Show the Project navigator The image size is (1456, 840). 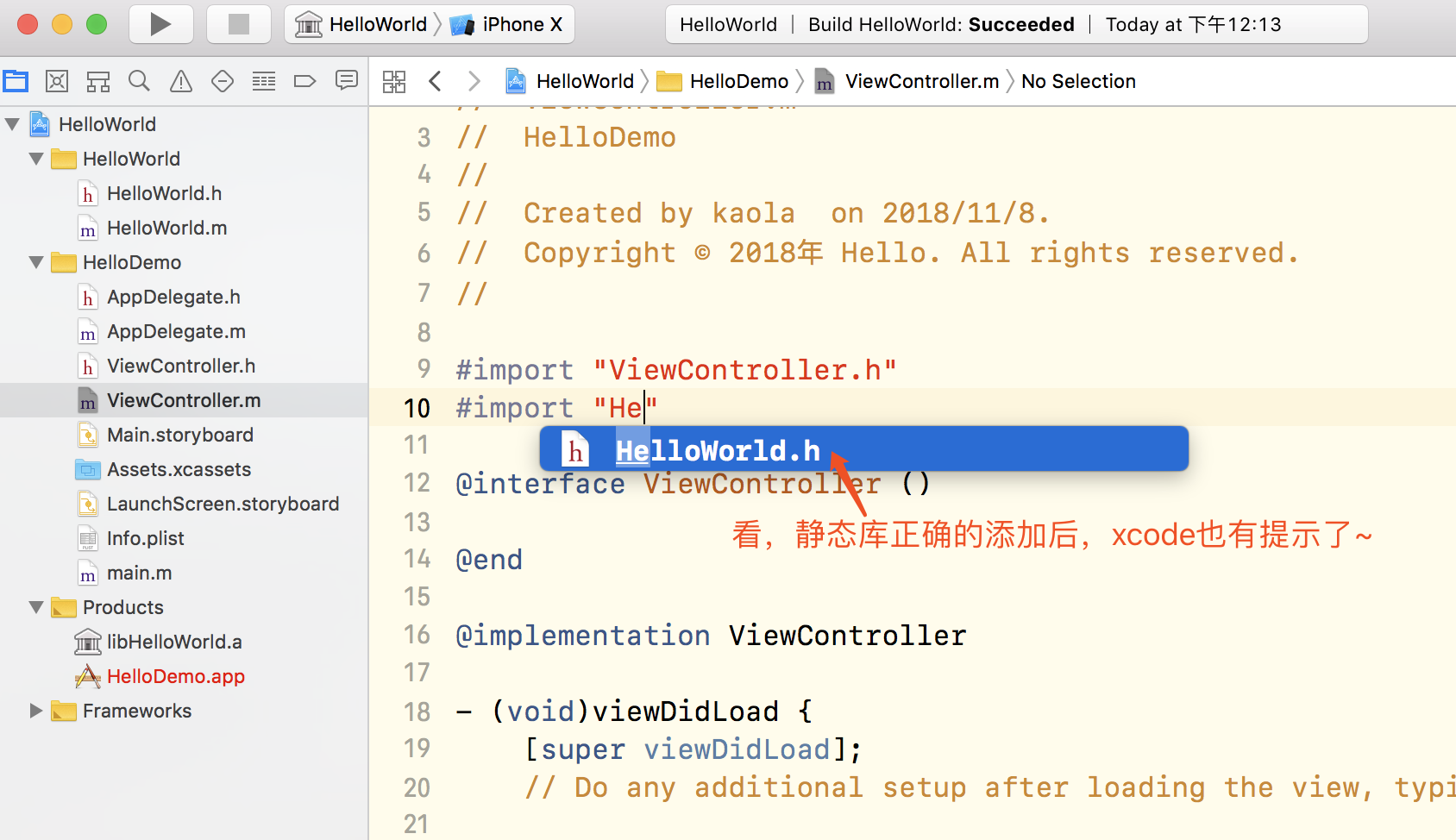(16, 82)
